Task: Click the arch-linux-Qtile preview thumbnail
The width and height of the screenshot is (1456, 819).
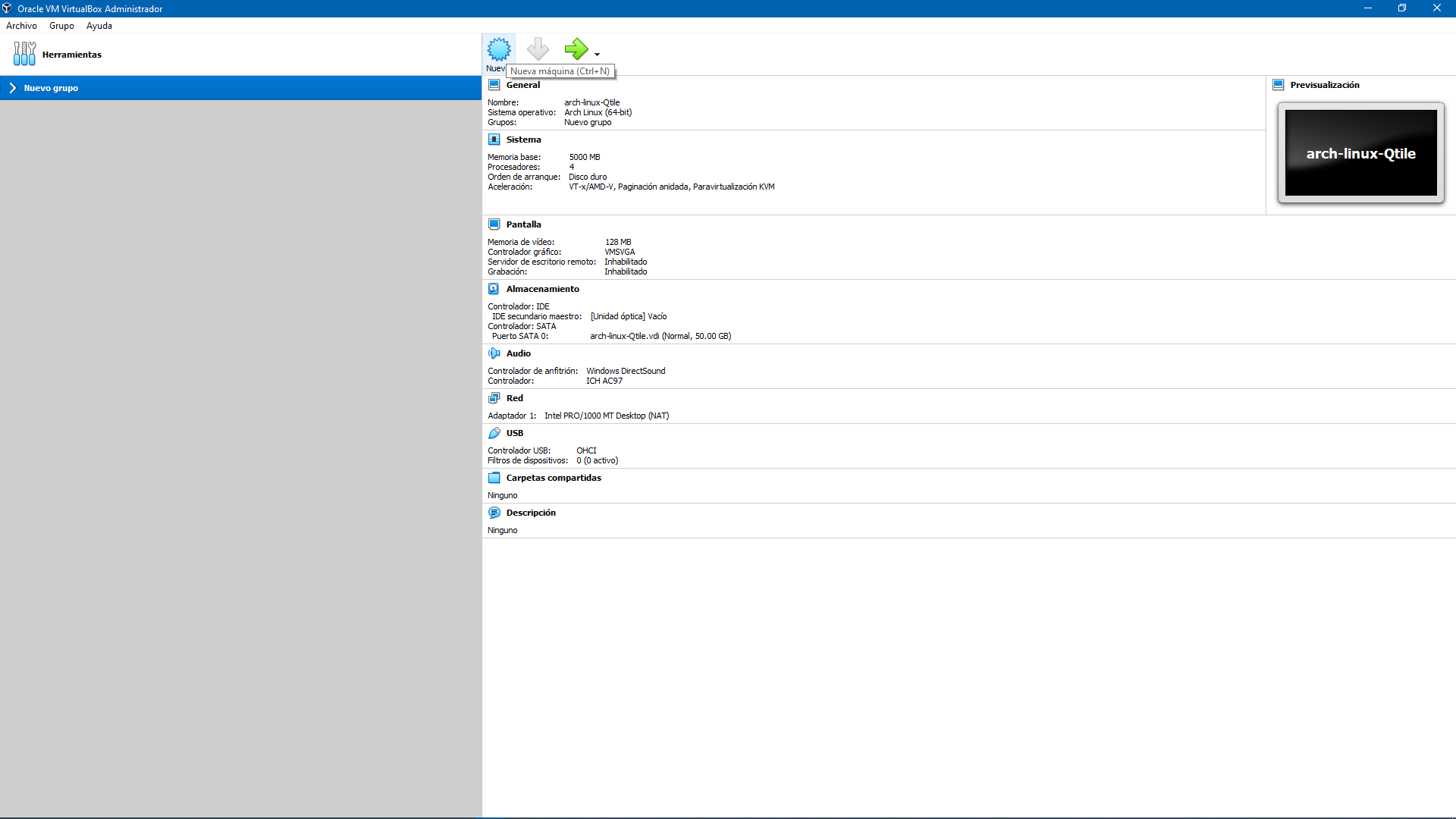Action: pos(1360,153)
